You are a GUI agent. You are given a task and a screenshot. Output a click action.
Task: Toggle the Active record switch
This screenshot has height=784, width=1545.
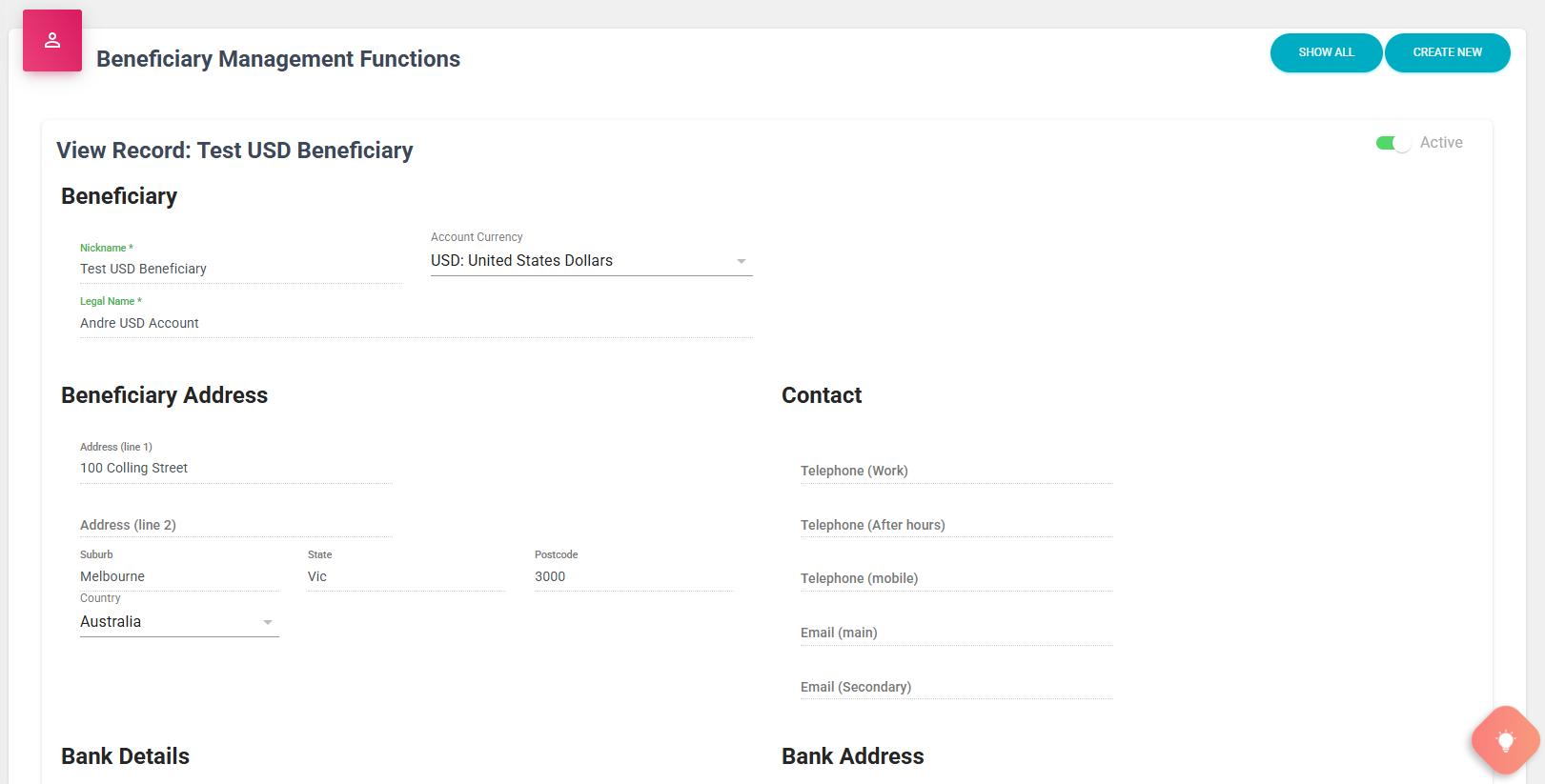(1393, 143)
